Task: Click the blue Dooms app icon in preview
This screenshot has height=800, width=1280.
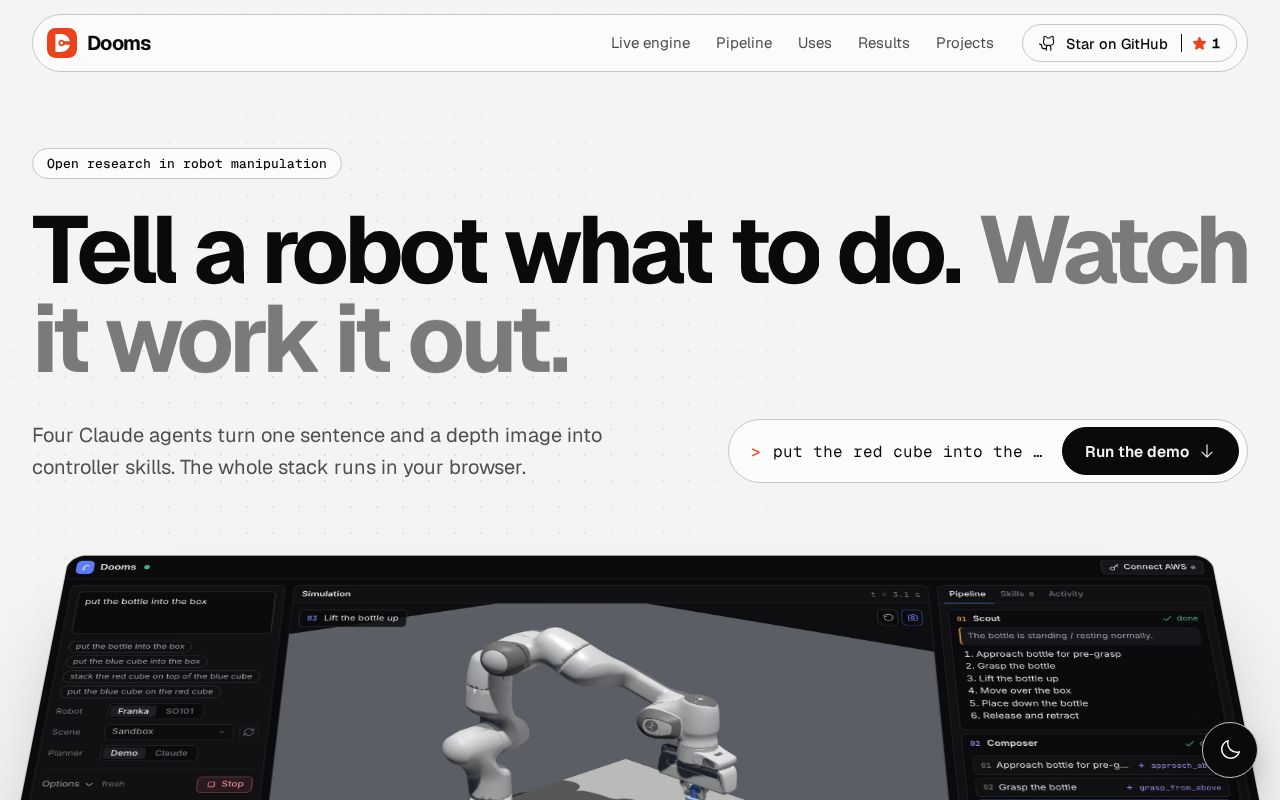Action: click(x=85, y=567)
